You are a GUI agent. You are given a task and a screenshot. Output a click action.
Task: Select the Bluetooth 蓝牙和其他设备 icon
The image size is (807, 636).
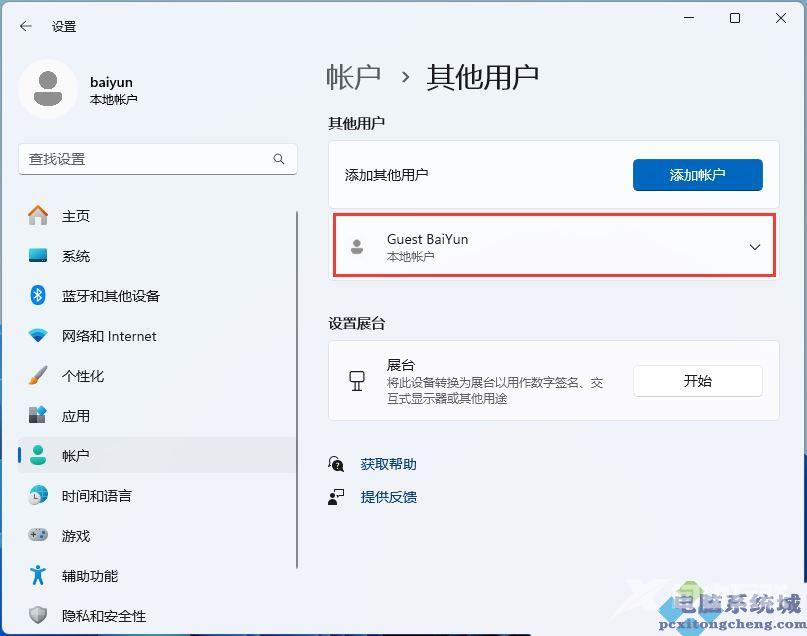tap(38, 295)
